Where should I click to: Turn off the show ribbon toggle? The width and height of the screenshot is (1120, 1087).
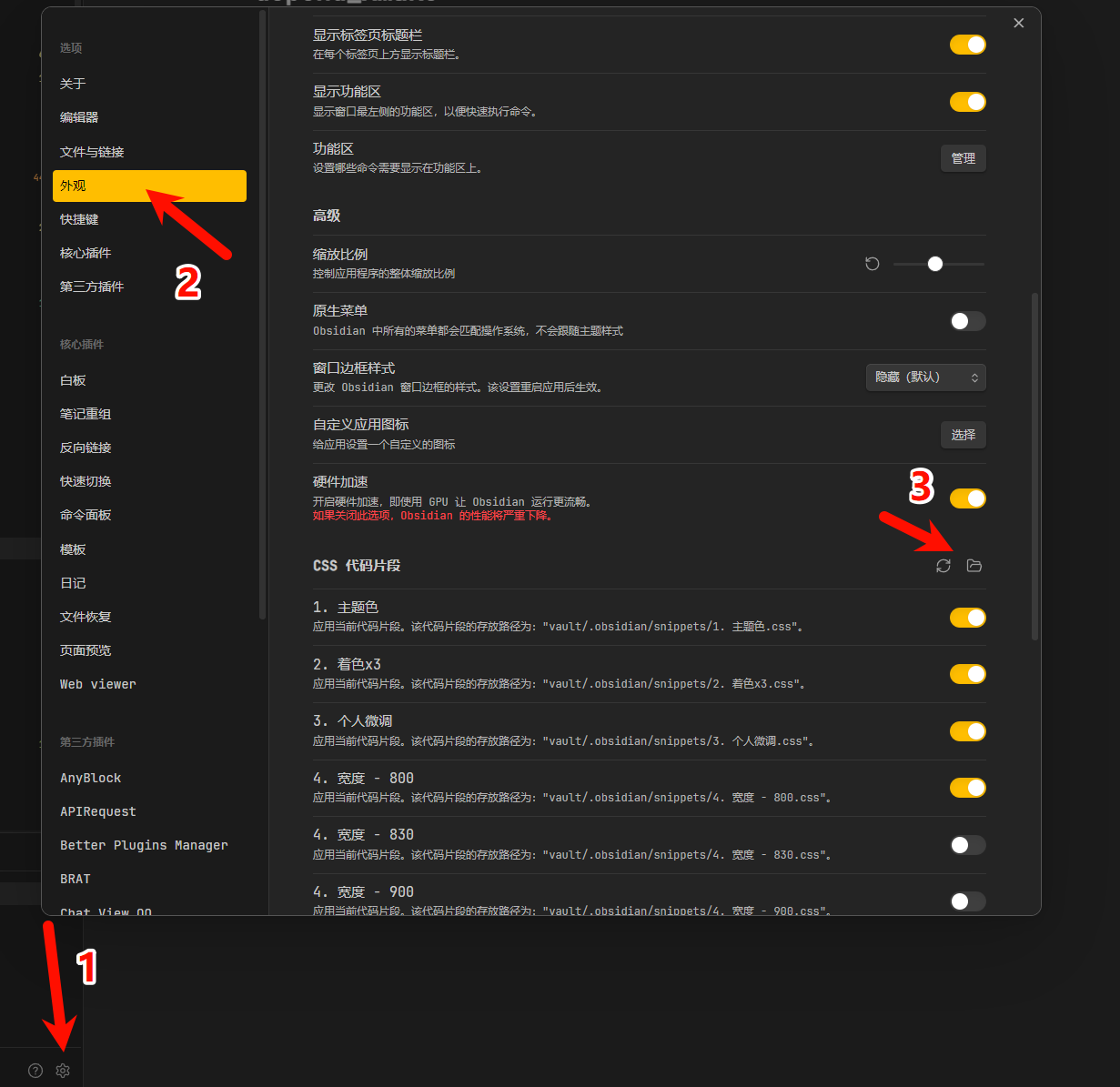coord(967,102)
